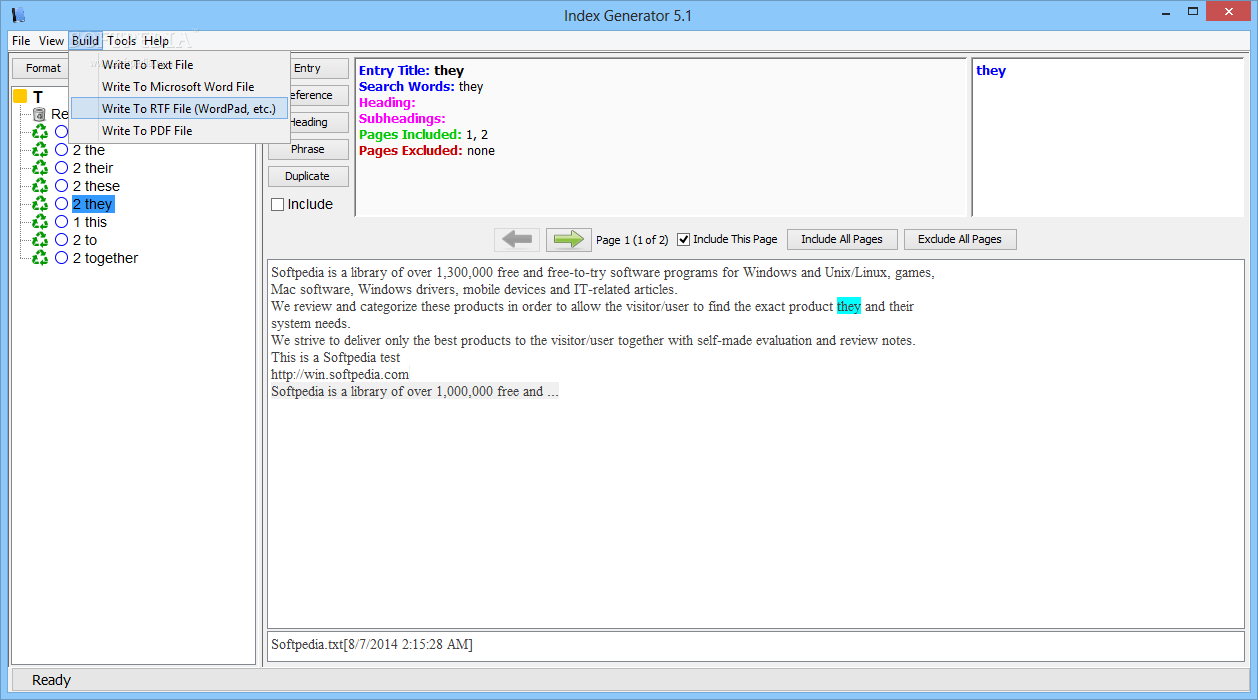Viewport: 1258px width, 700px height.
Task: Select the circle marker for '1 this'
Action: click(62, 222)
